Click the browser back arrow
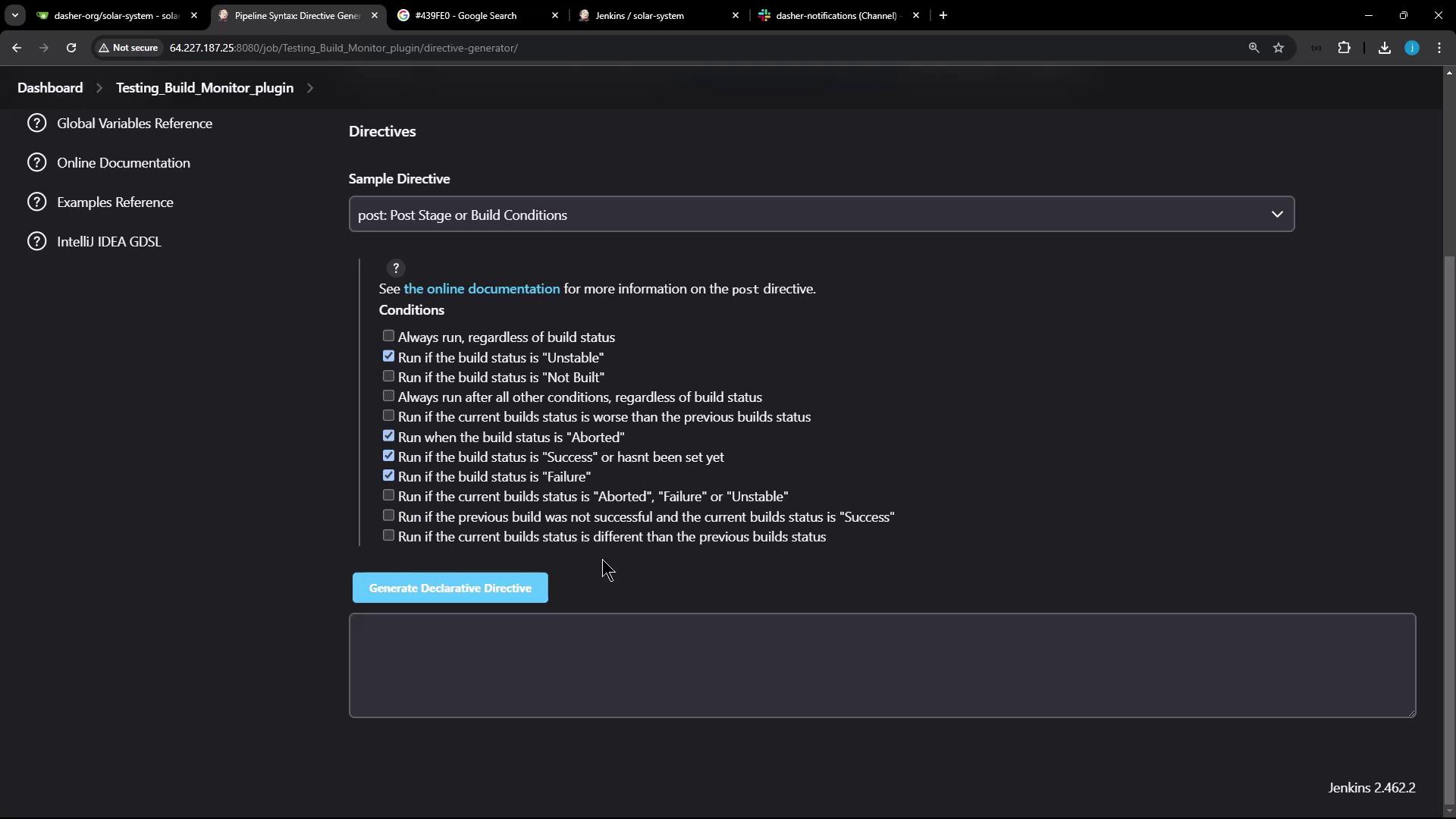The width and height of the screenshot is (1456, 819). (17, 48)
